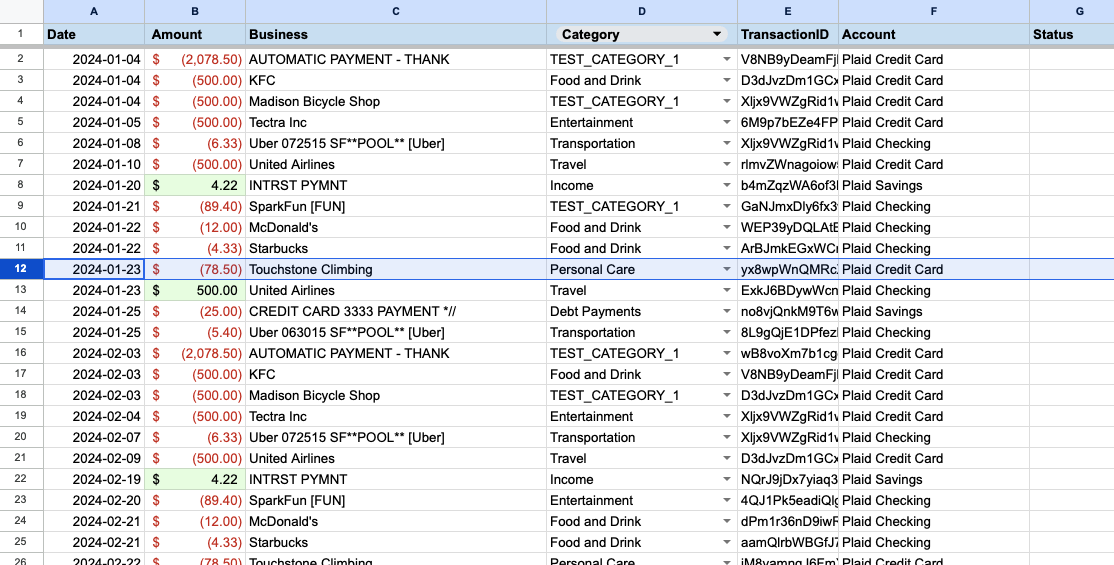Select row 12 via its row number
The height and width of the screenshot is (565, 1114).
click(21, 269)
